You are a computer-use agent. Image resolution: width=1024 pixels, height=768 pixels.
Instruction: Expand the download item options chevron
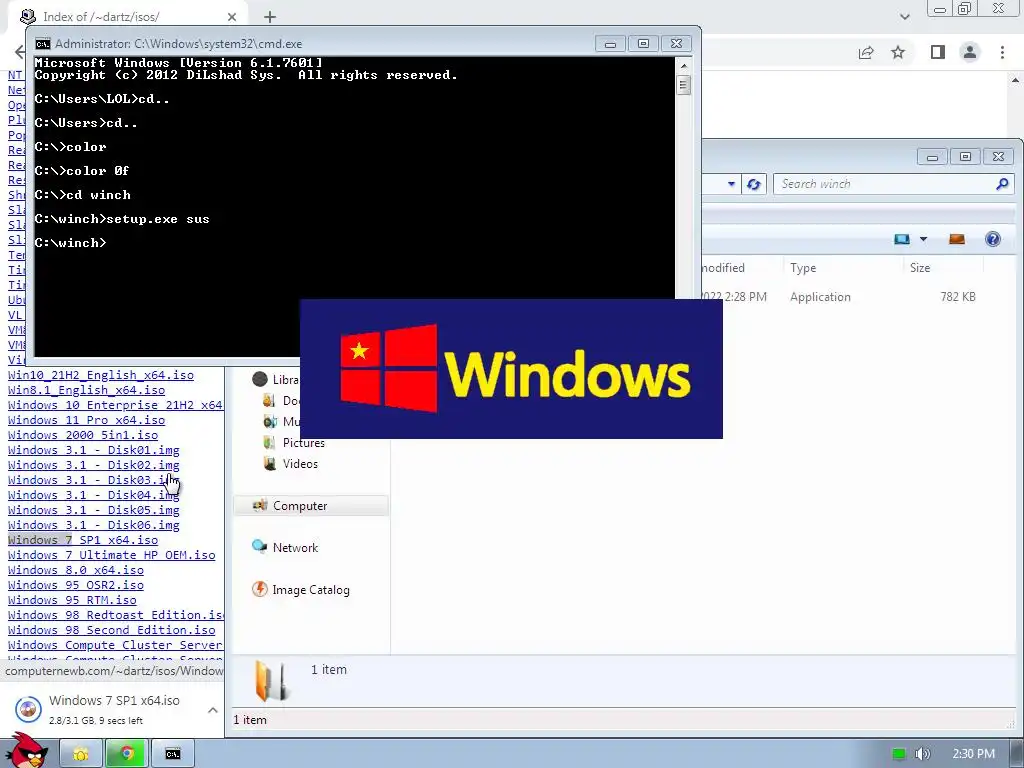(x=212, y=709)
